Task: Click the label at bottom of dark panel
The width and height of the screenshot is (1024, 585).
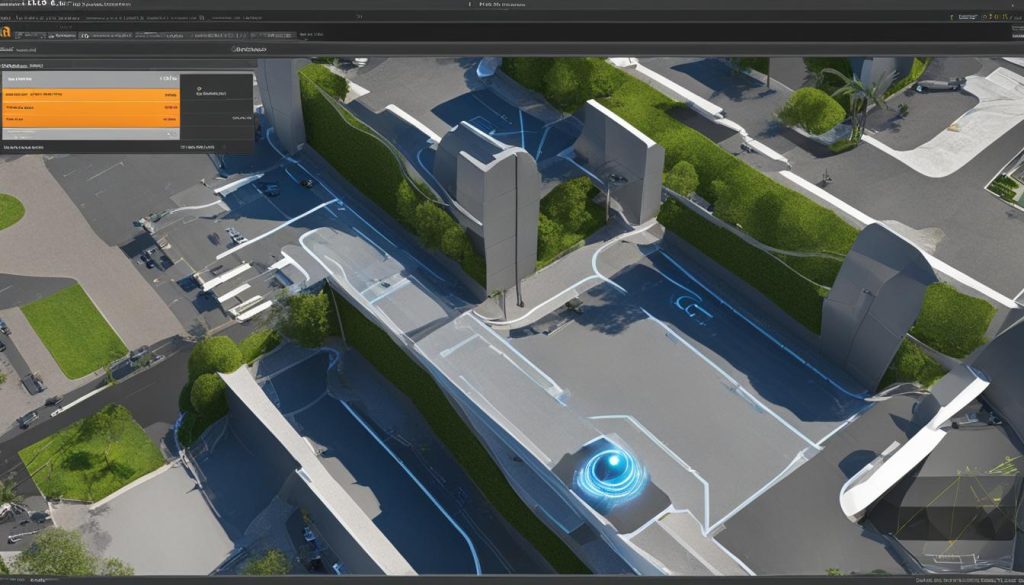Action: pos(197,147)
